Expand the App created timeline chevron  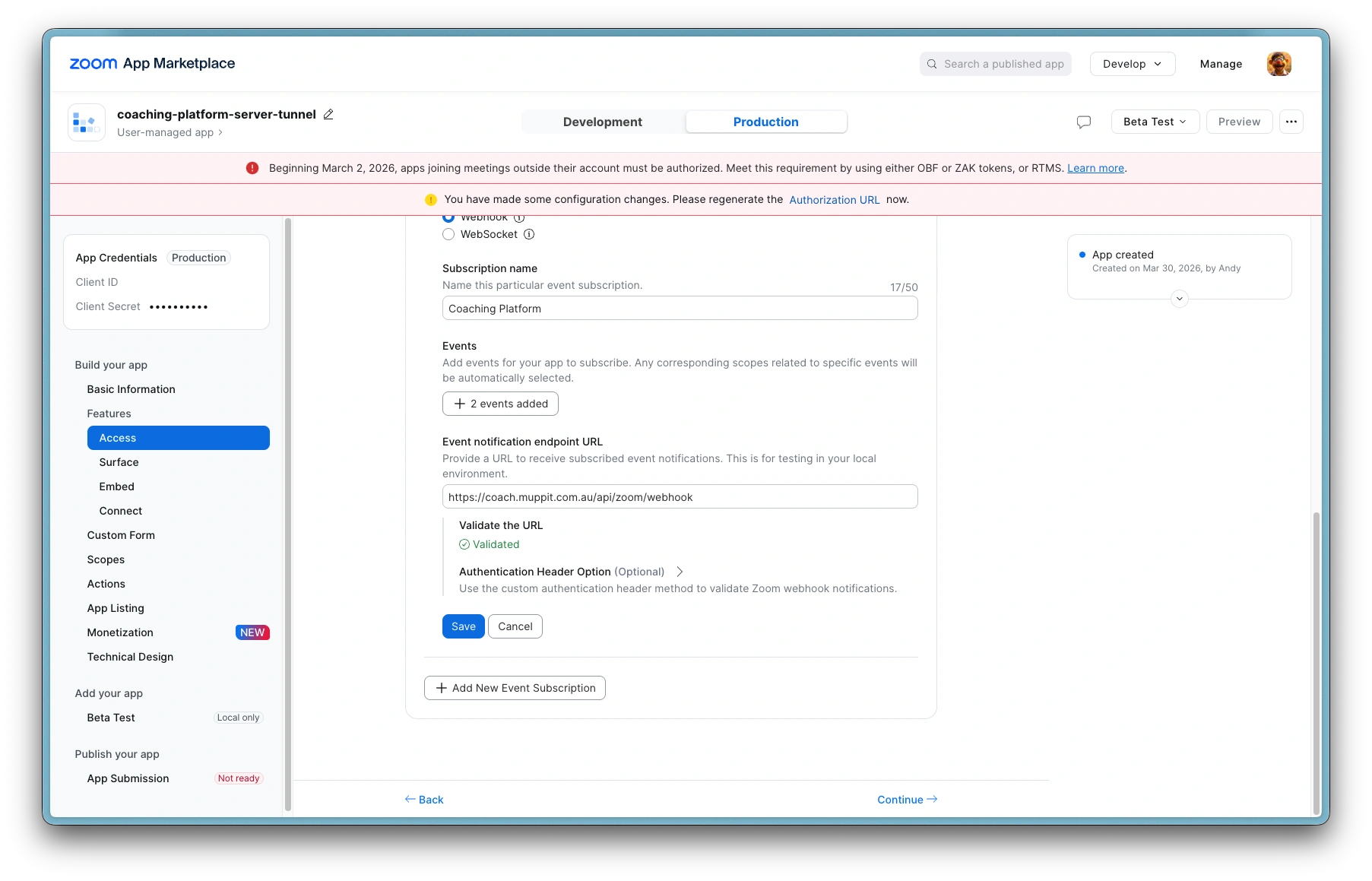pos(1179,299)
